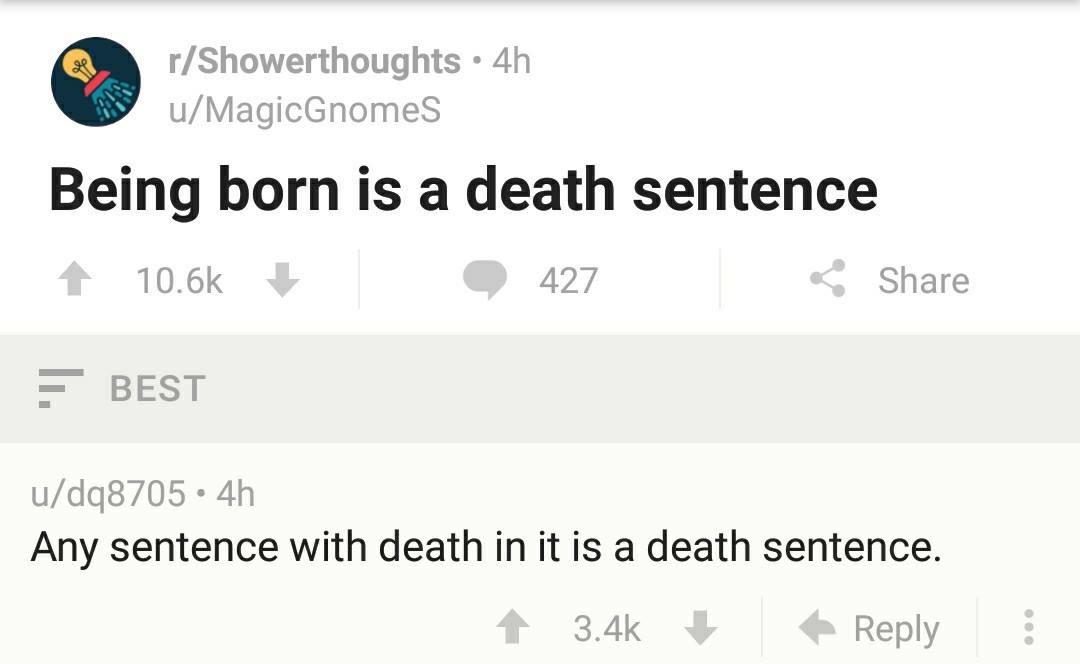The height and width of the screenshot is (664, 1080).
Task: Click the 10.6k post score
Action: [x=179, y=281]
